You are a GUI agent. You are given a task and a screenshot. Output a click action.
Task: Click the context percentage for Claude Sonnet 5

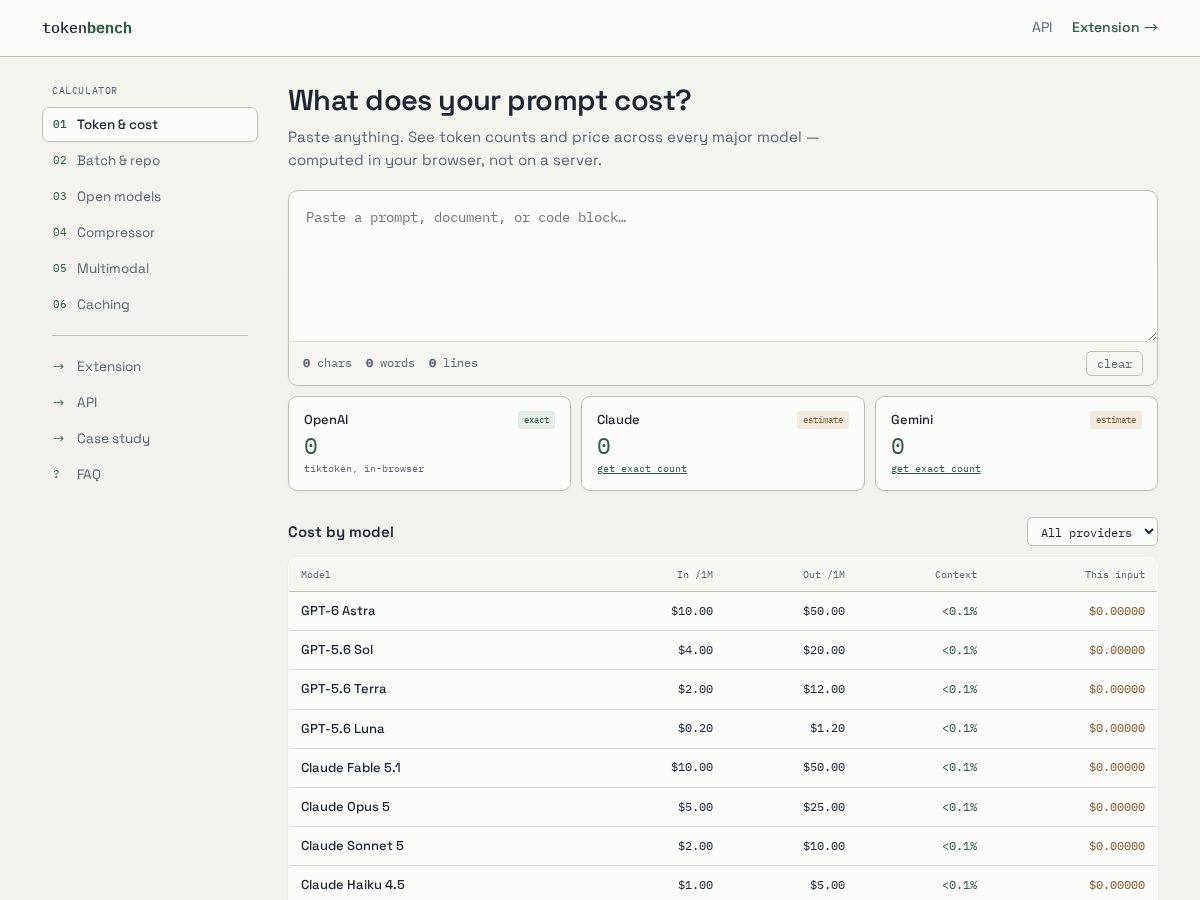[x=960, y=846]
